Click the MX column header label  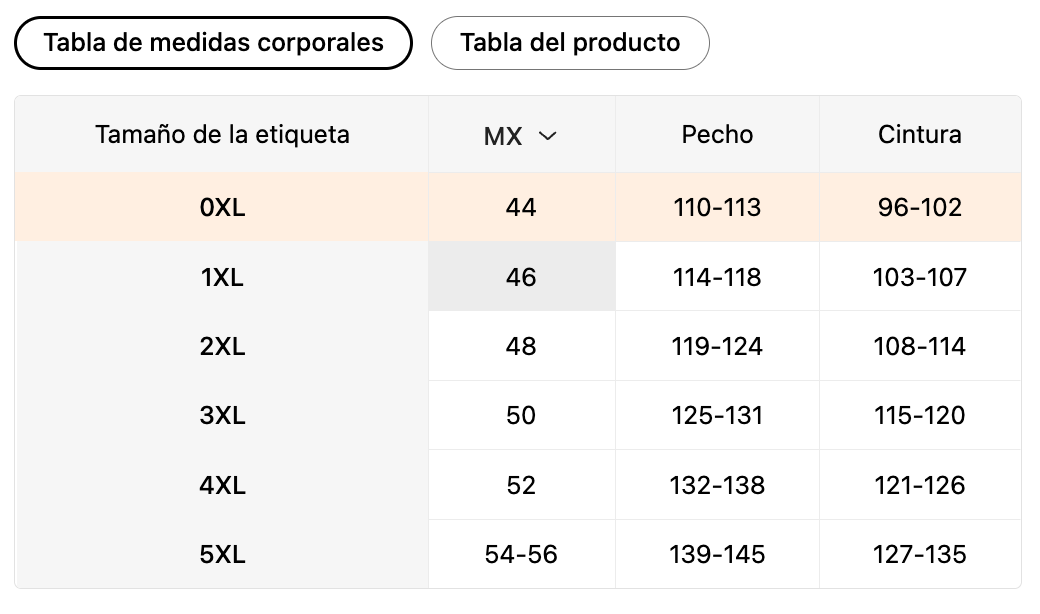(503, 136)
